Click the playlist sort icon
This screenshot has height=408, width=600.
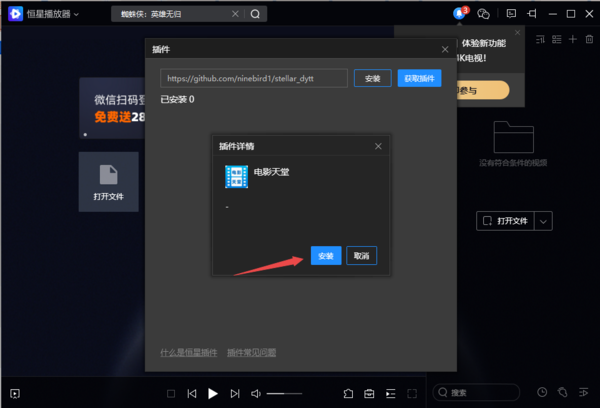(x=540, y=39)
